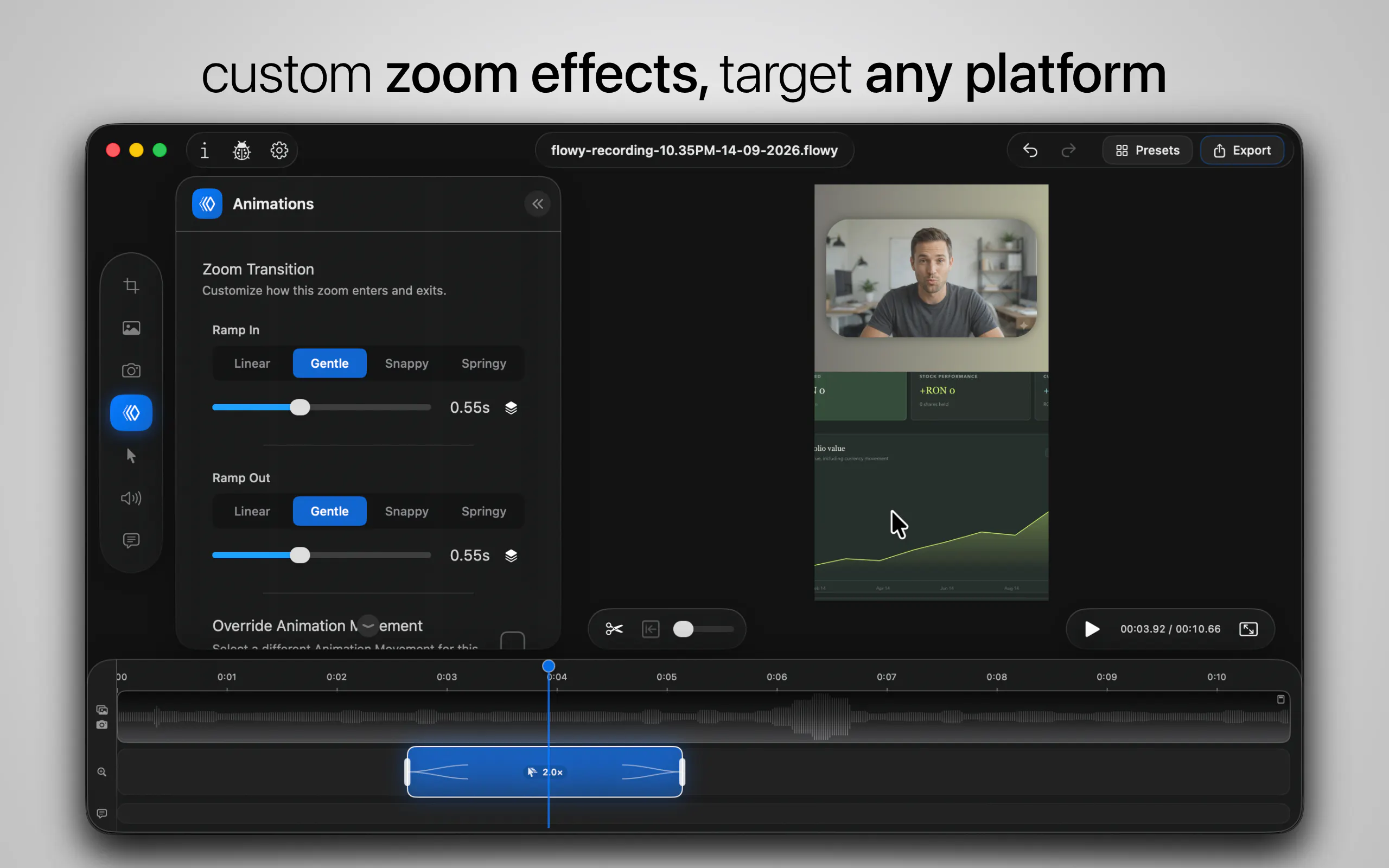1389x868 pixels.
Task: Open the background image sidebar tool
Action: pos(131,328)
